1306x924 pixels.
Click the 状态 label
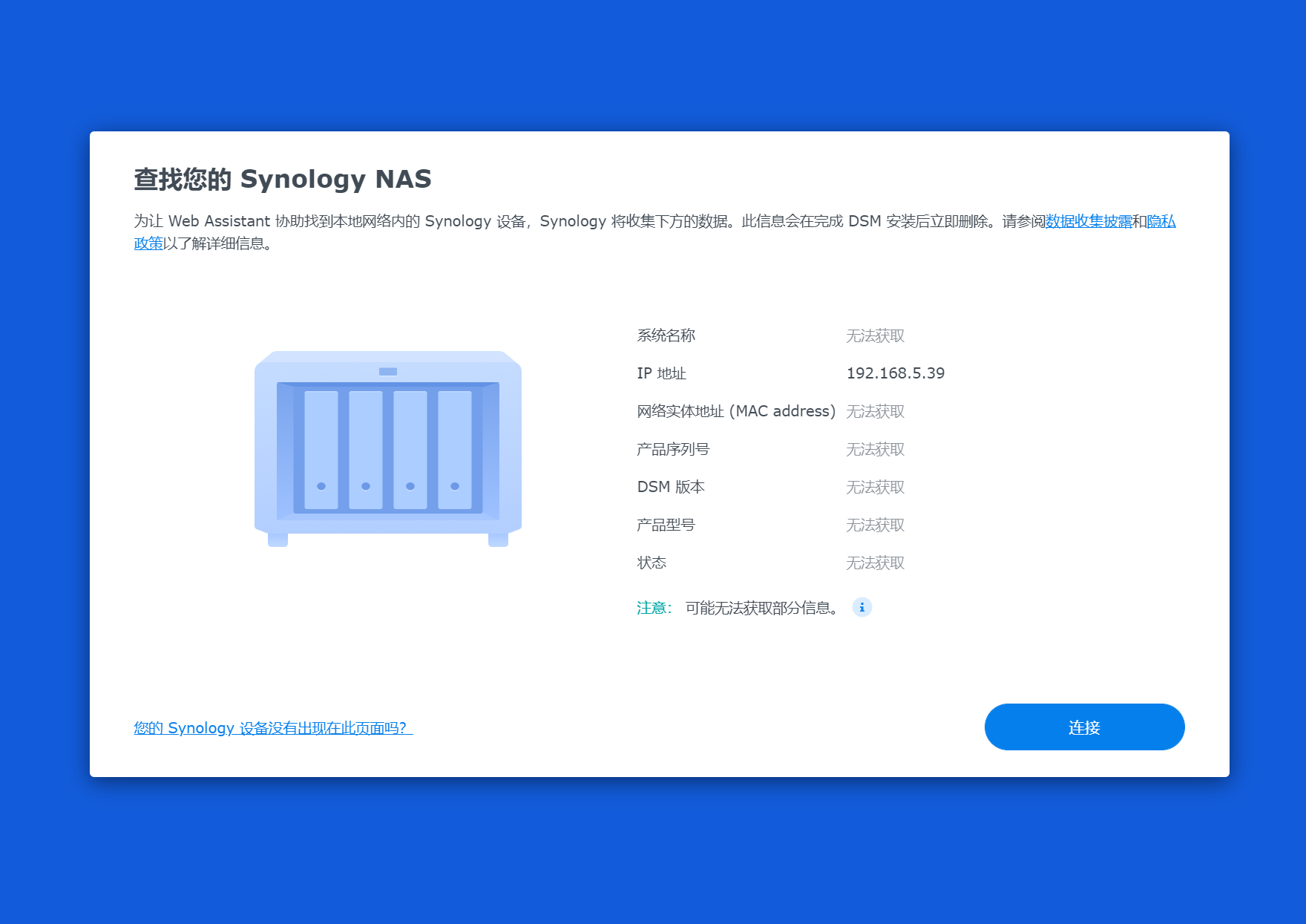[x=652, y=563]
